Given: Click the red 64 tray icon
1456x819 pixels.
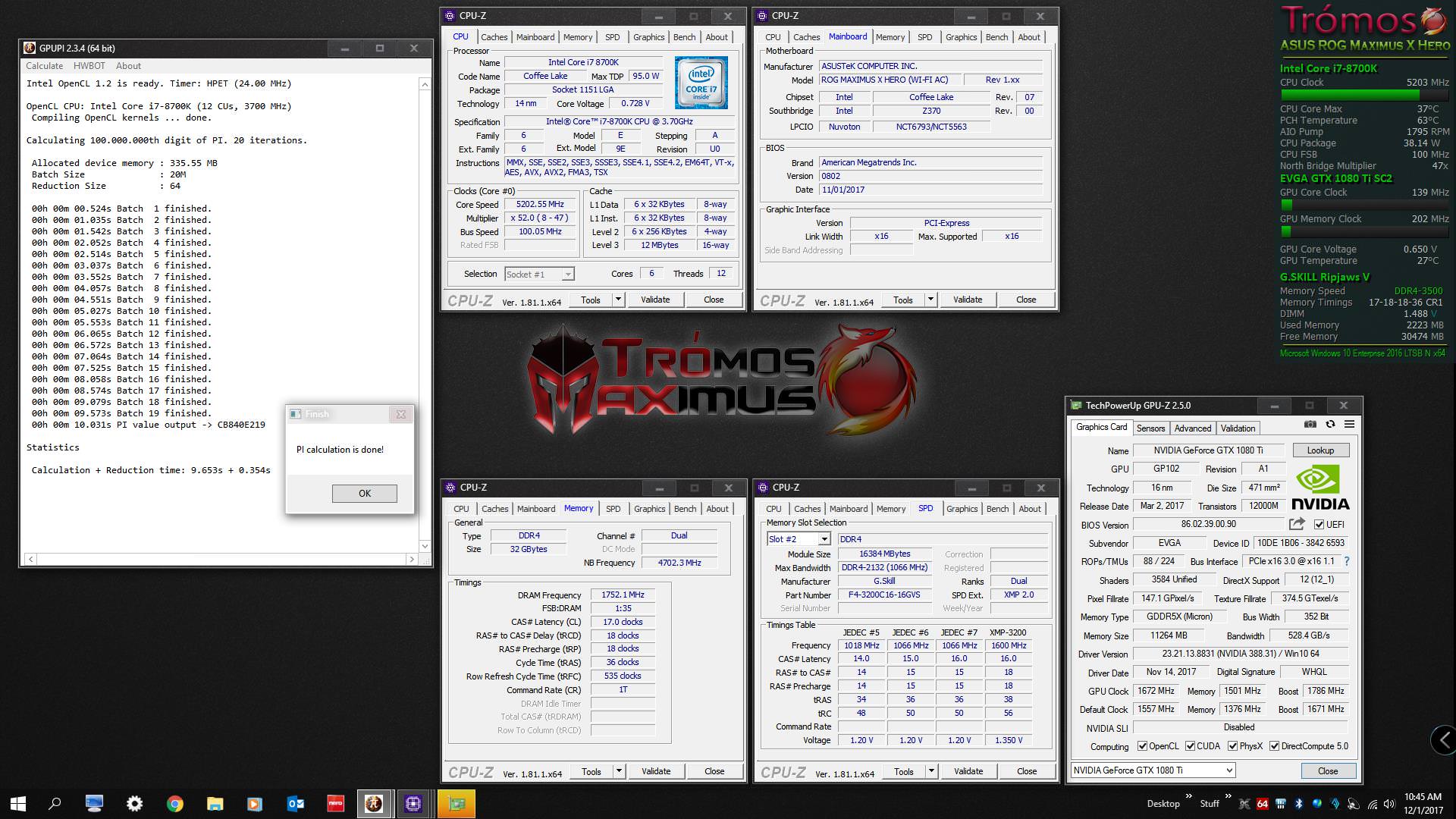Looking at the screenshot, I should click(x=1263, y=804).
